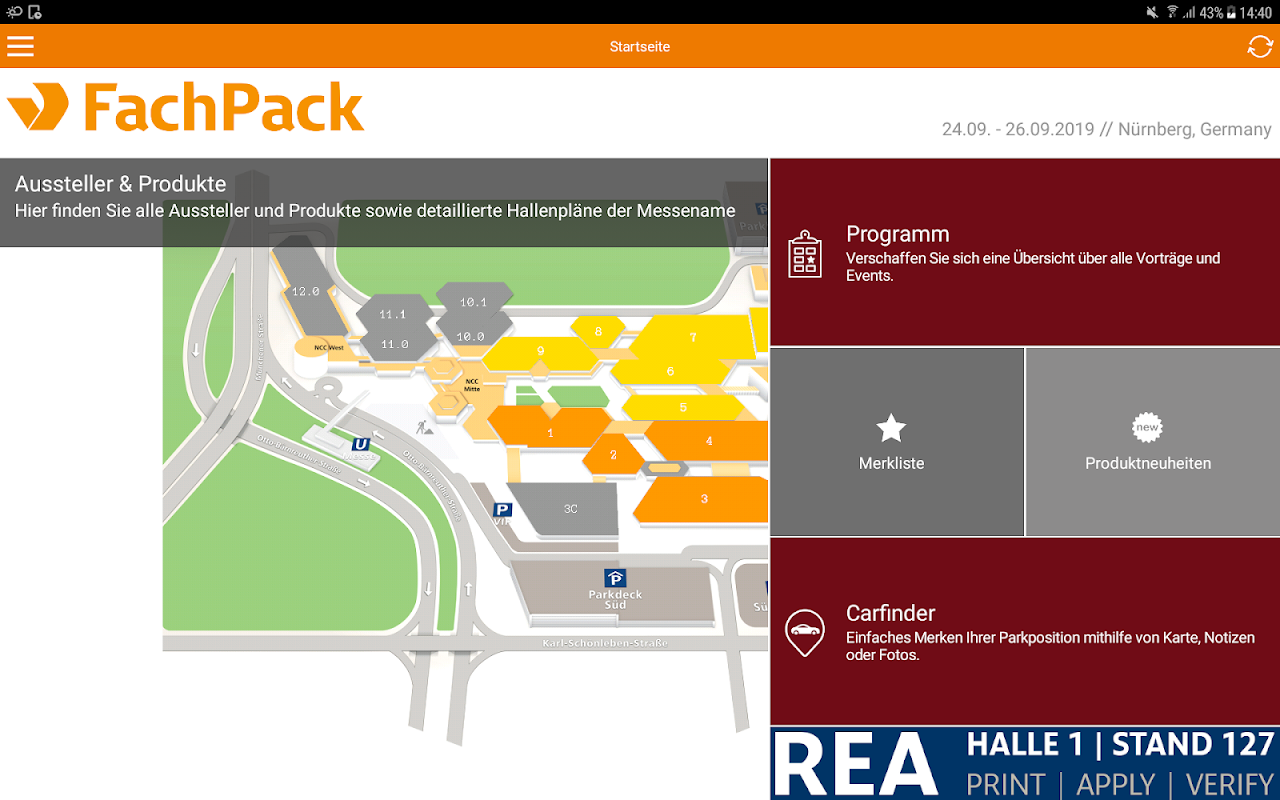Select hall 4 on the map
This screenshot has height=800, width=1280.
[708, 441]
